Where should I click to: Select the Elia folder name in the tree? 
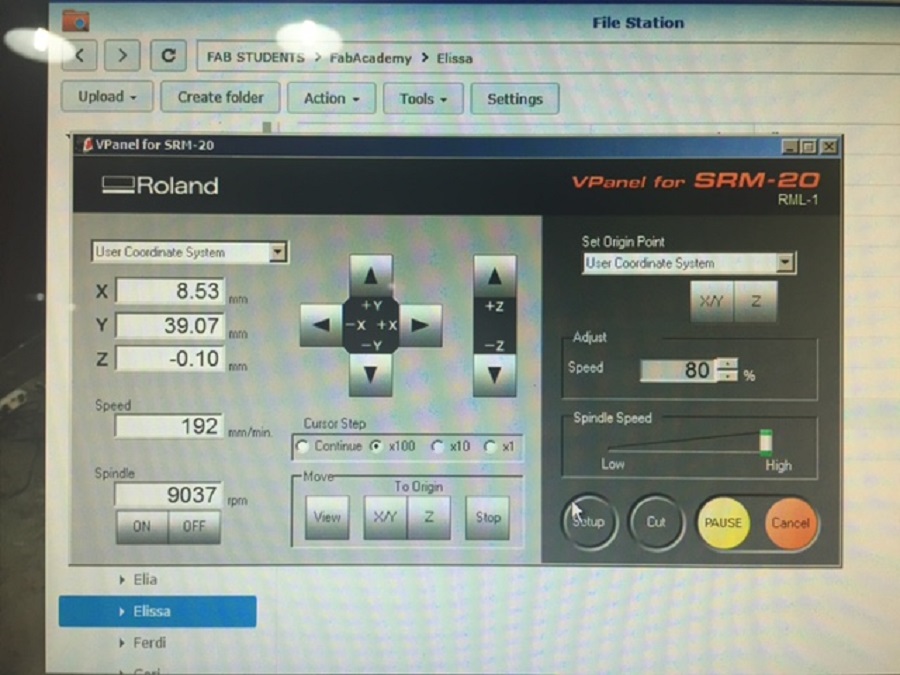point(145,580)
